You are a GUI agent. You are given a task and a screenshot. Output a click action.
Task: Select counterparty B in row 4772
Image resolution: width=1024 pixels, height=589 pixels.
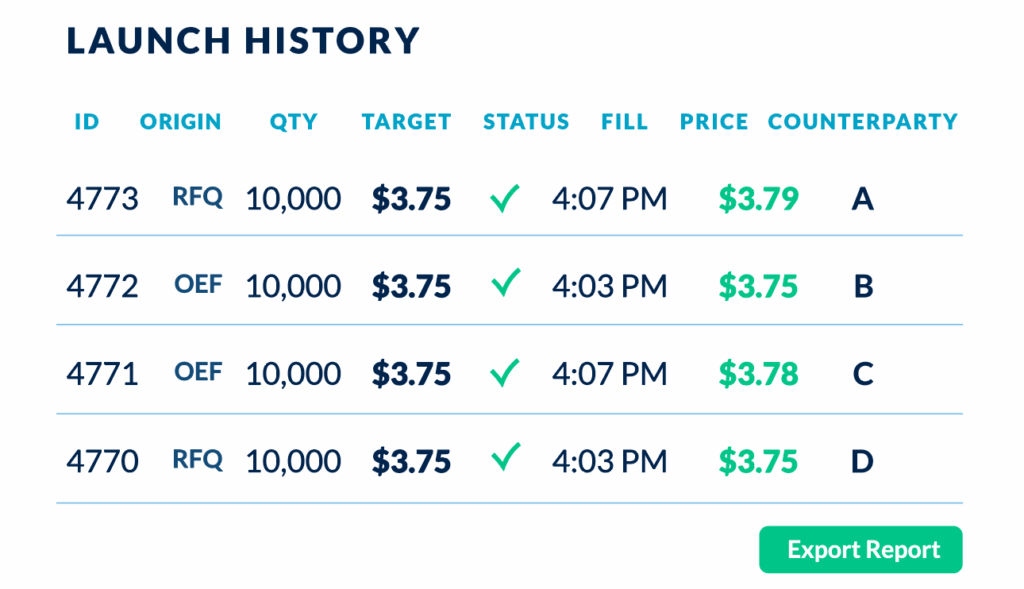863,286
